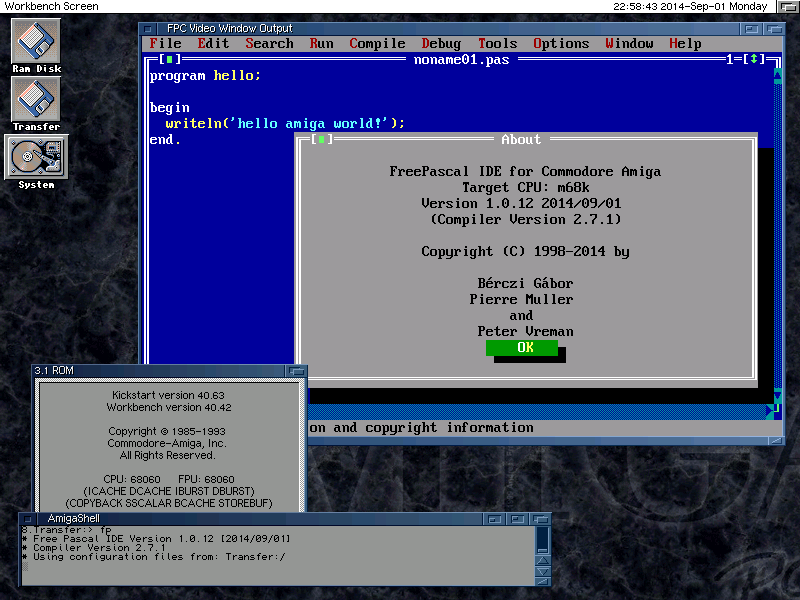The height and width of the screenshot is (600, 800).
Task: Click the AmigaShell scroll up arrow
Action: tap(542, 560)
